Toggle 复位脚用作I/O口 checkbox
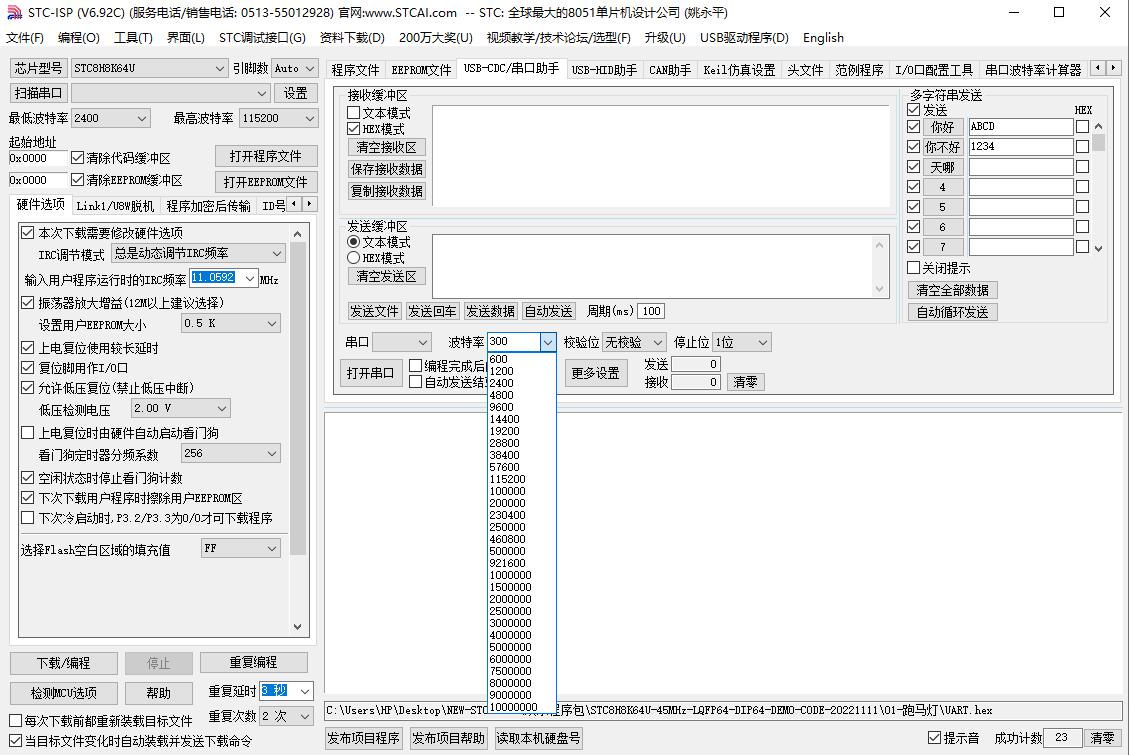The height and width of the screenshot is (755, 1129). 27,367
